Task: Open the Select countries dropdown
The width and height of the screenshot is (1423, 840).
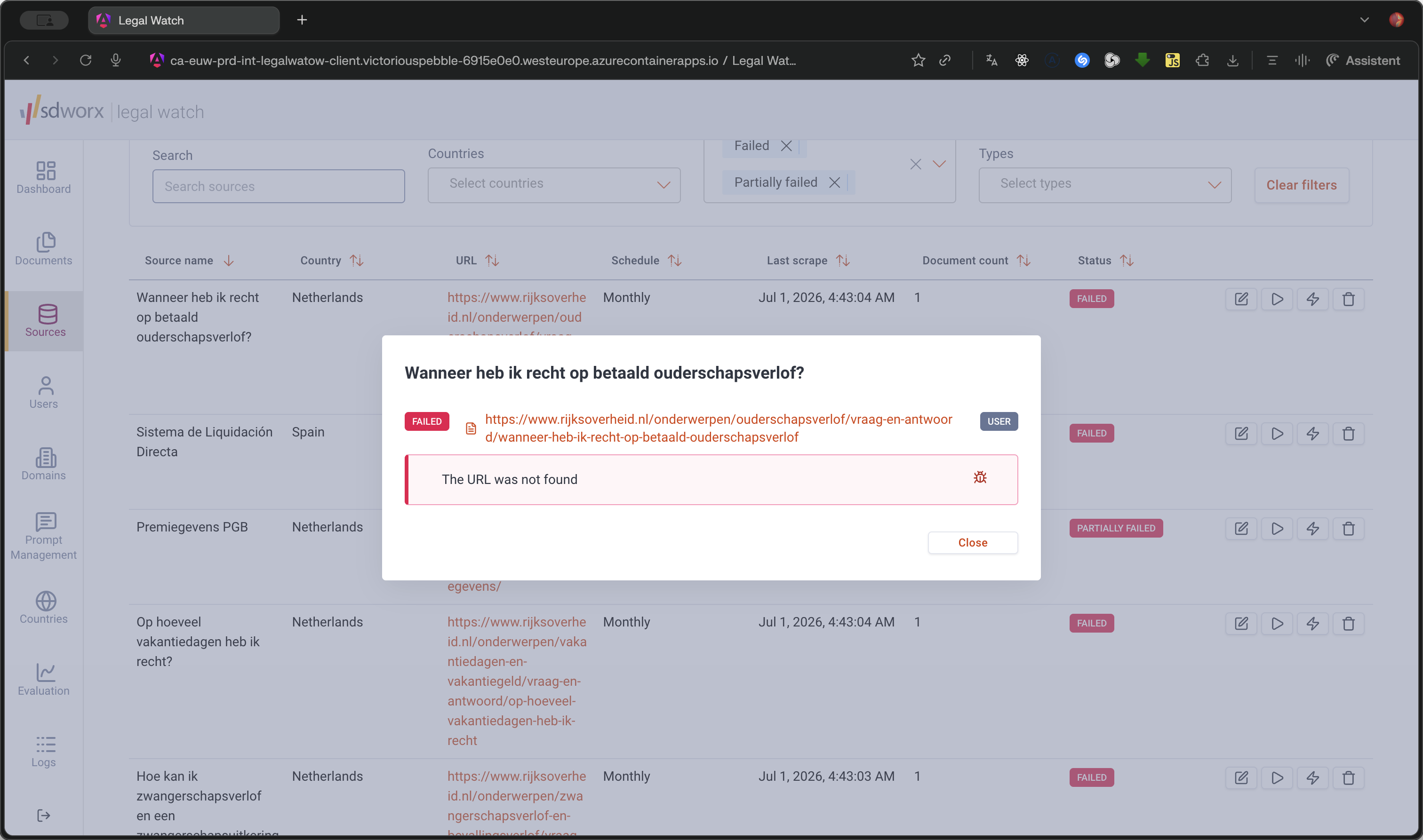Action: [x=554, y=184]
